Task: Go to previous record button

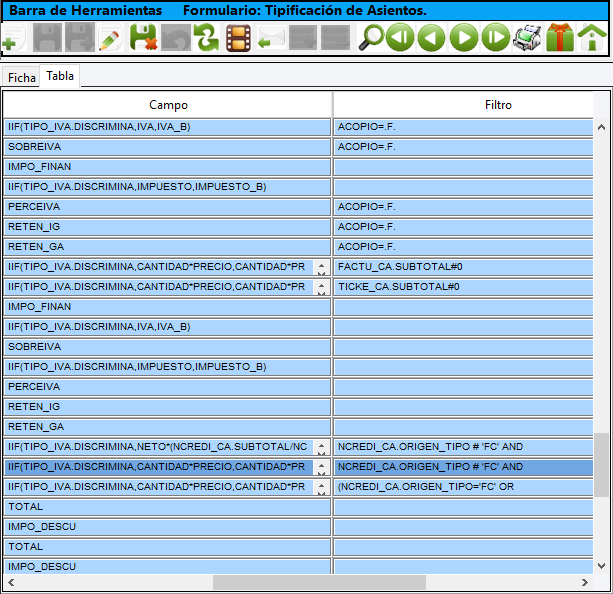Action: [x=432, y=38]
